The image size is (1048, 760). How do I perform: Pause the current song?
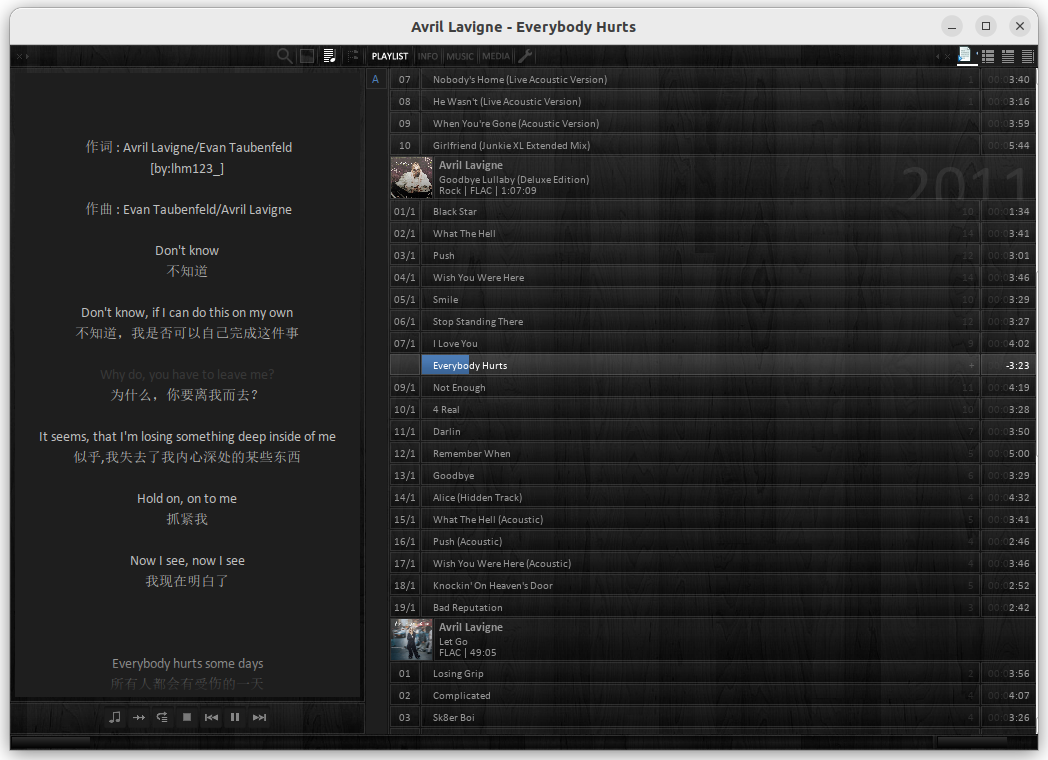pos(235,717)
